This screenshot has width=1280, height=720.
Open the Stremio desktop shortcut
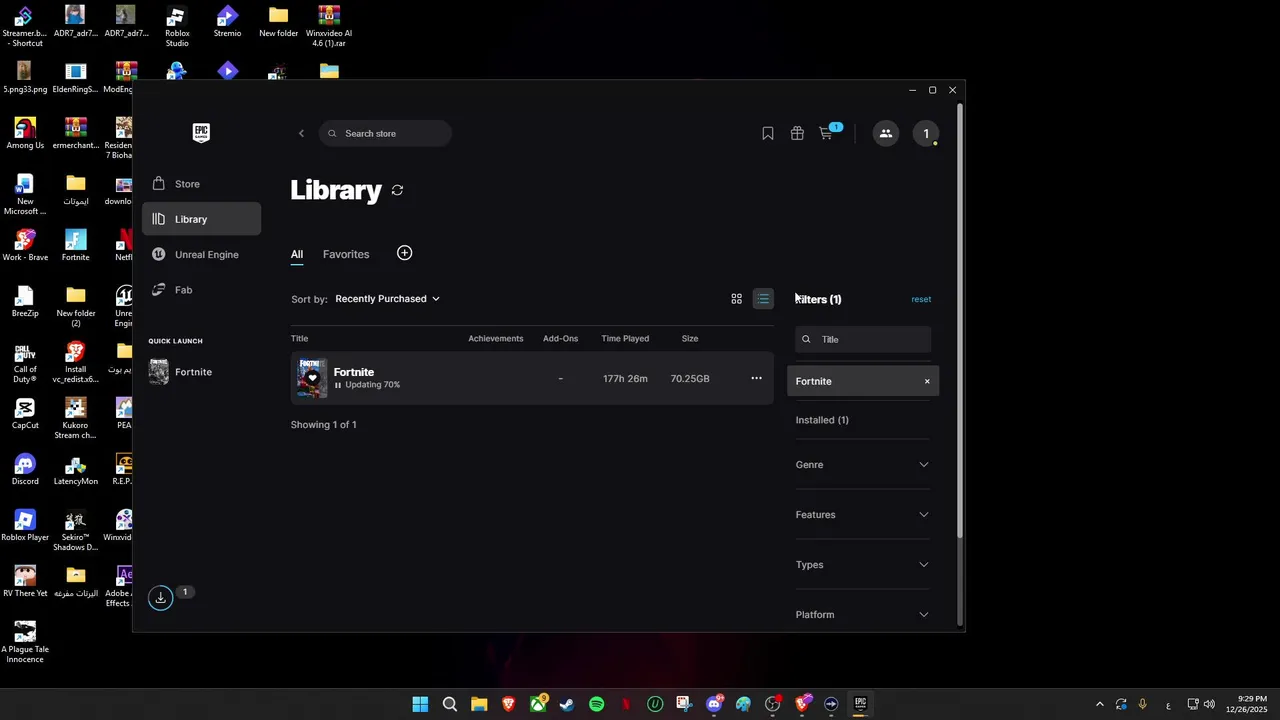click(227, 22)
